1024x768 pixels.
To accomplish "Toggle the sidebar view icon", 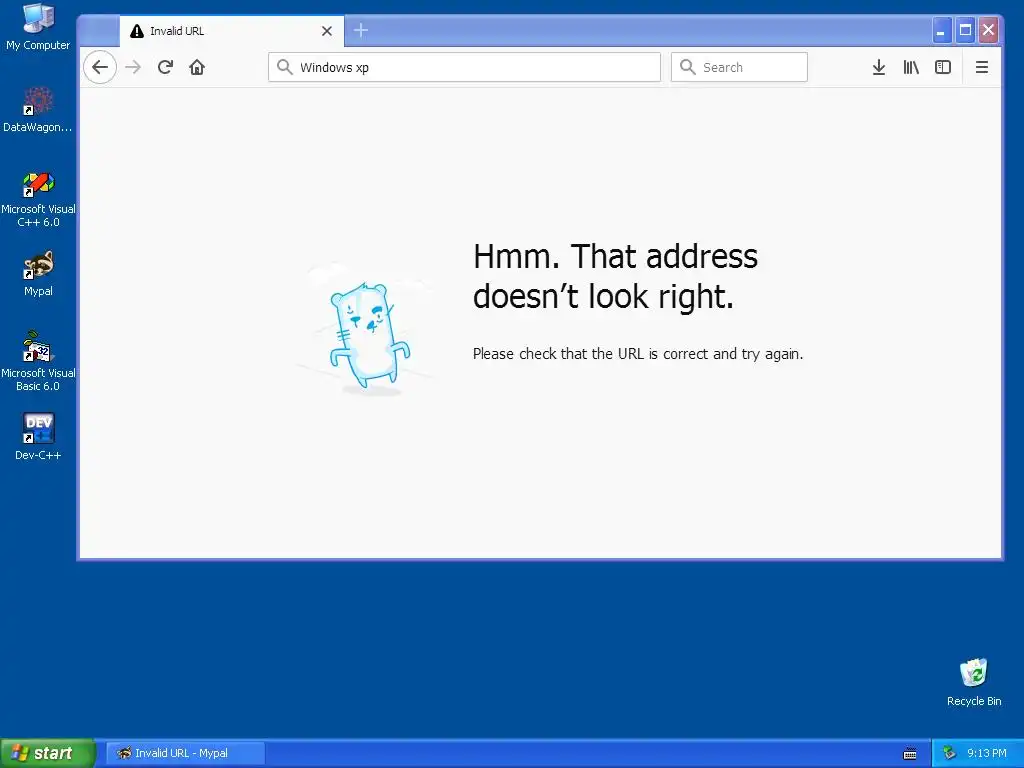I will click(x=943, y=67).
